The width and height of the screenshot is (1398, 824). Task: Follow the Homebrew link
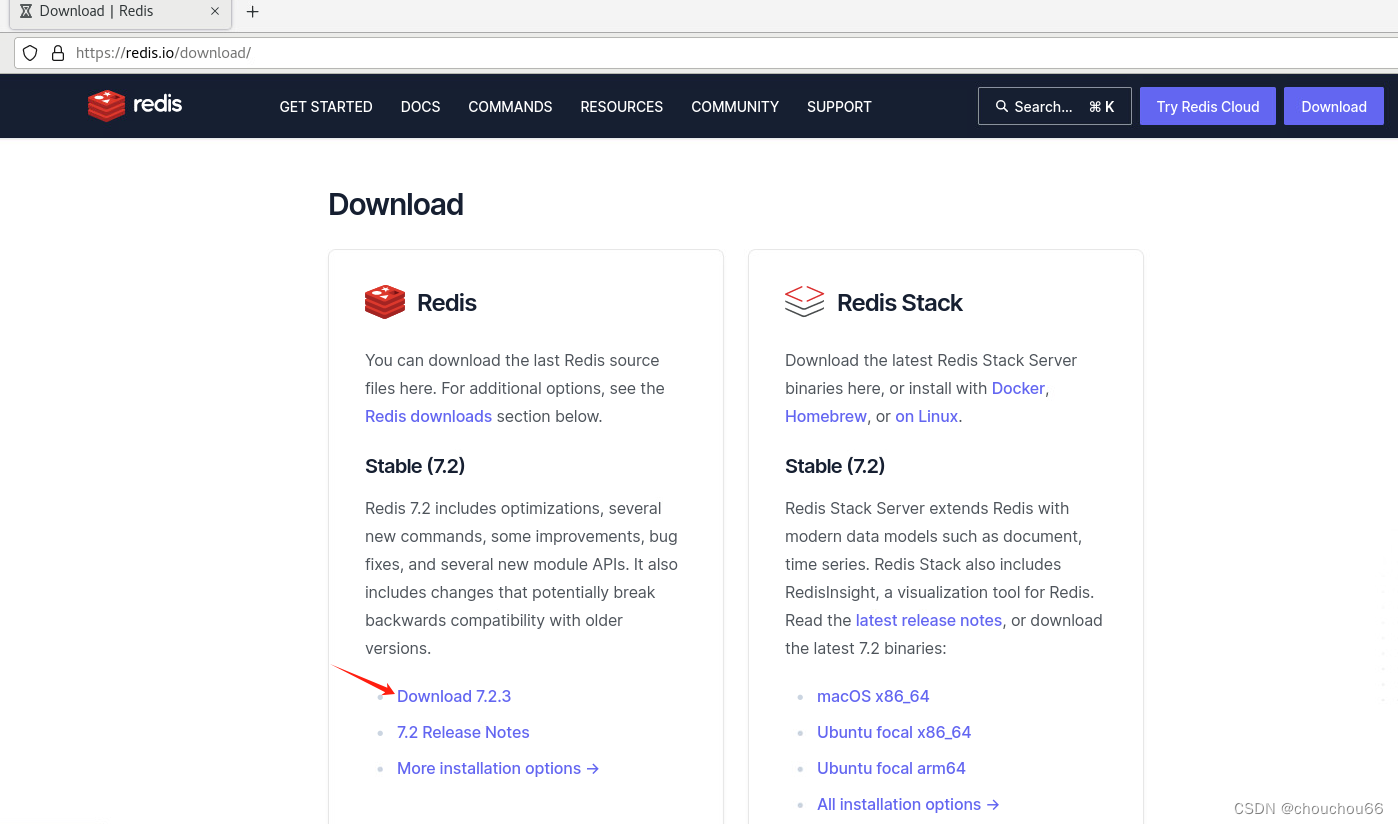pyautogui.click(x=826, y=416)
